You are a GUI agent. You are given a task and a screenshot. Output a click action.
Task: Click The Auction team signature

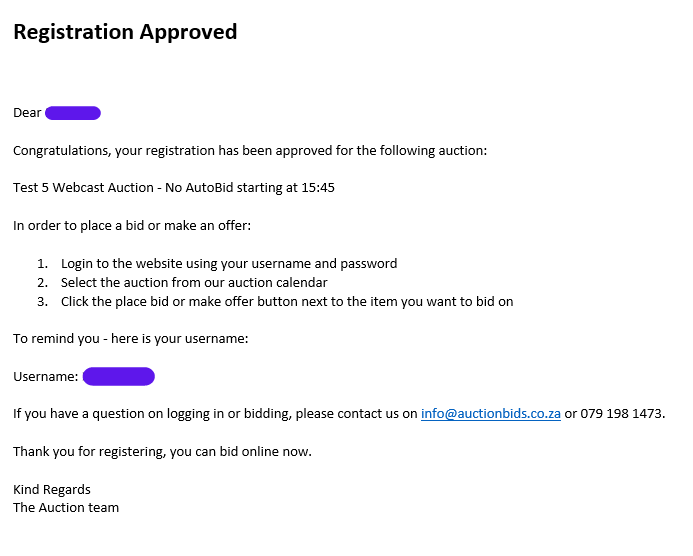coord(66,508)
